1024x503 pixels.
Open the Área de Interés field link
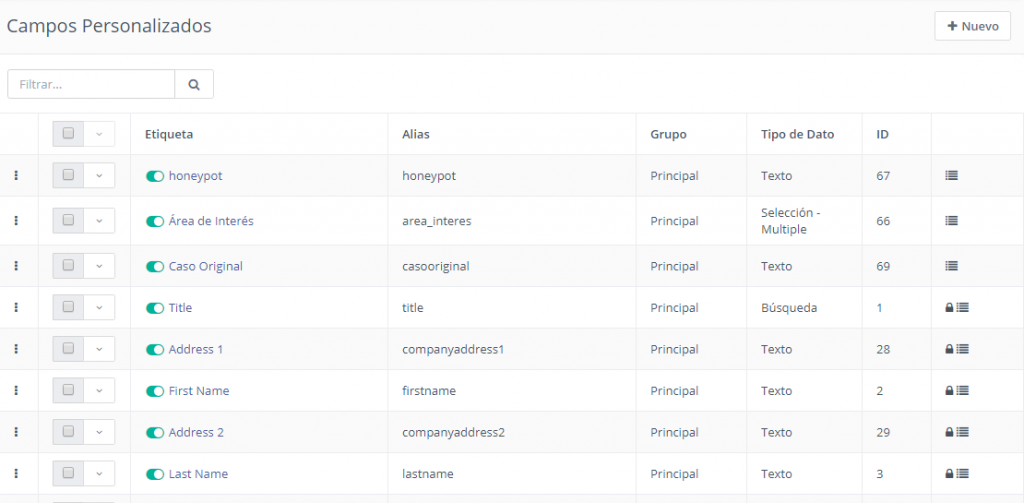click(211, 221)
